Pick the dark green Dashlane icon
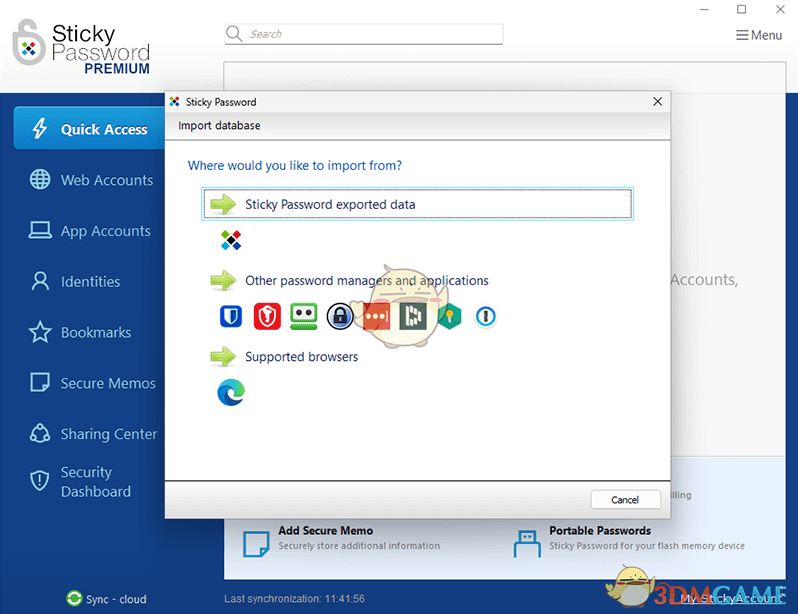The width and height of the screenshot is (798, 614). coord(413,317)
